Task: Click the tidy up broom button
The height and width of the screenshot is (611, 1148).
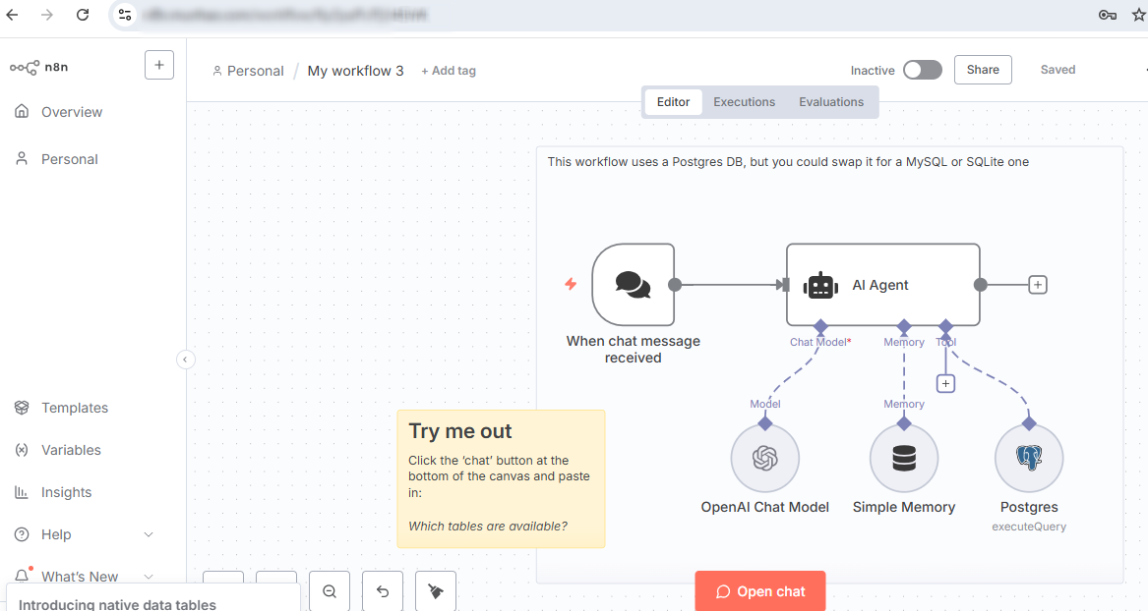Action: pos(436,591)
